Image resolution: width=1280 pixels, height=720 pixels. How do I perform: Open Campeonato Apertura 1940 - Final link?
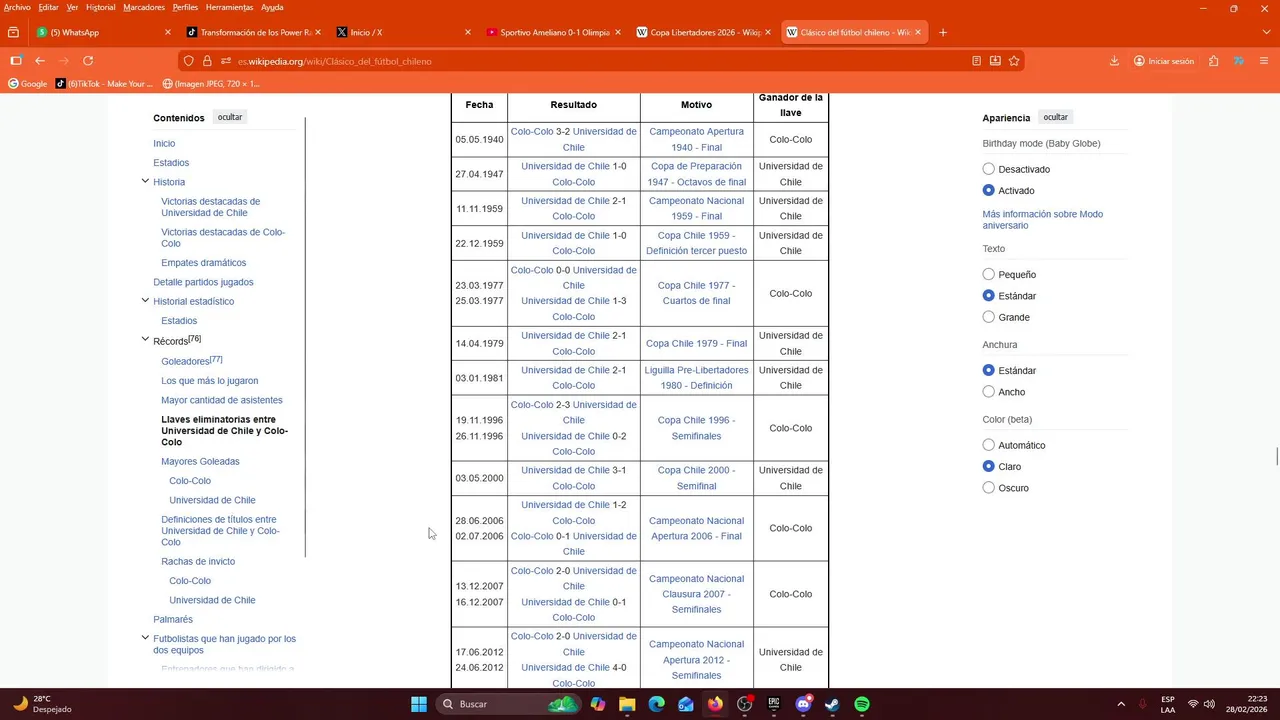coord(696,139)
